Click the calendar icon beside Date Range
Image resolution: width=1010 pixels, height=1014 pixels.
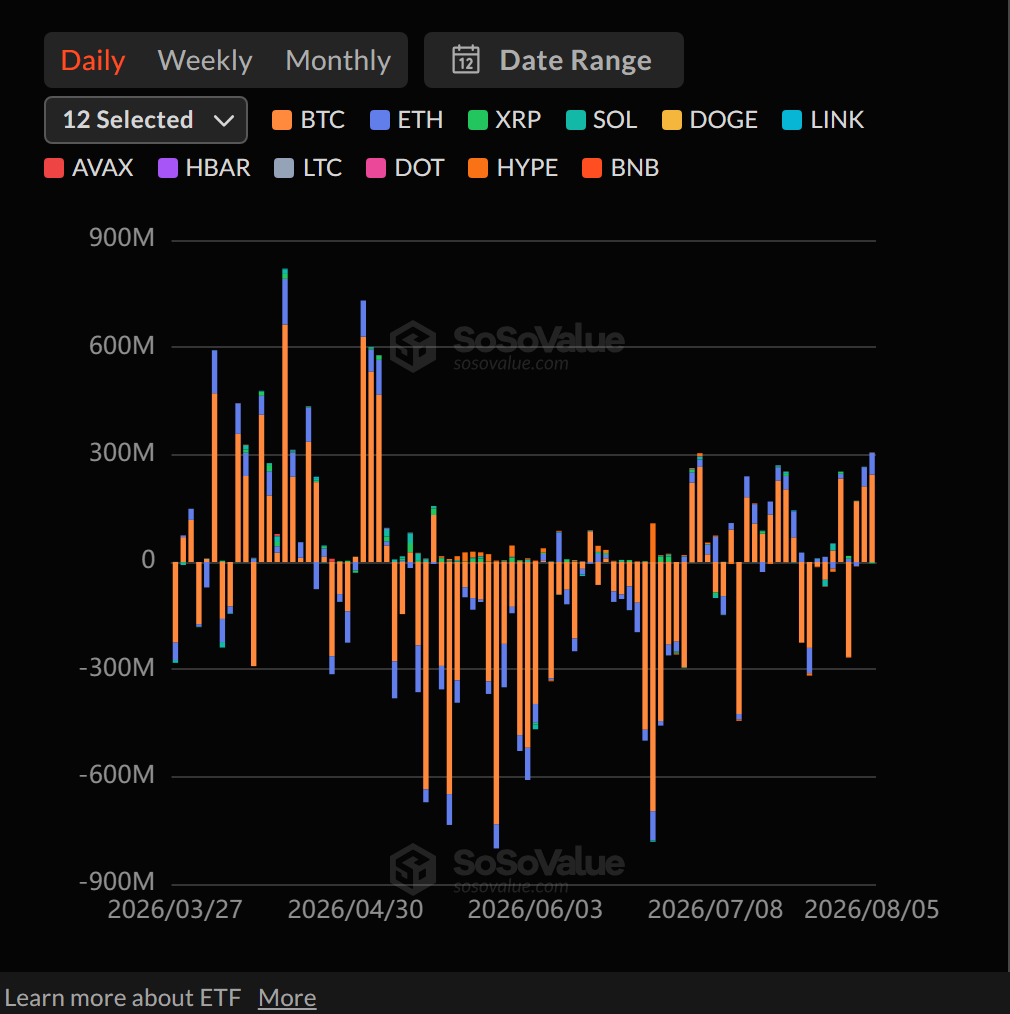click(x=466, y=60)
